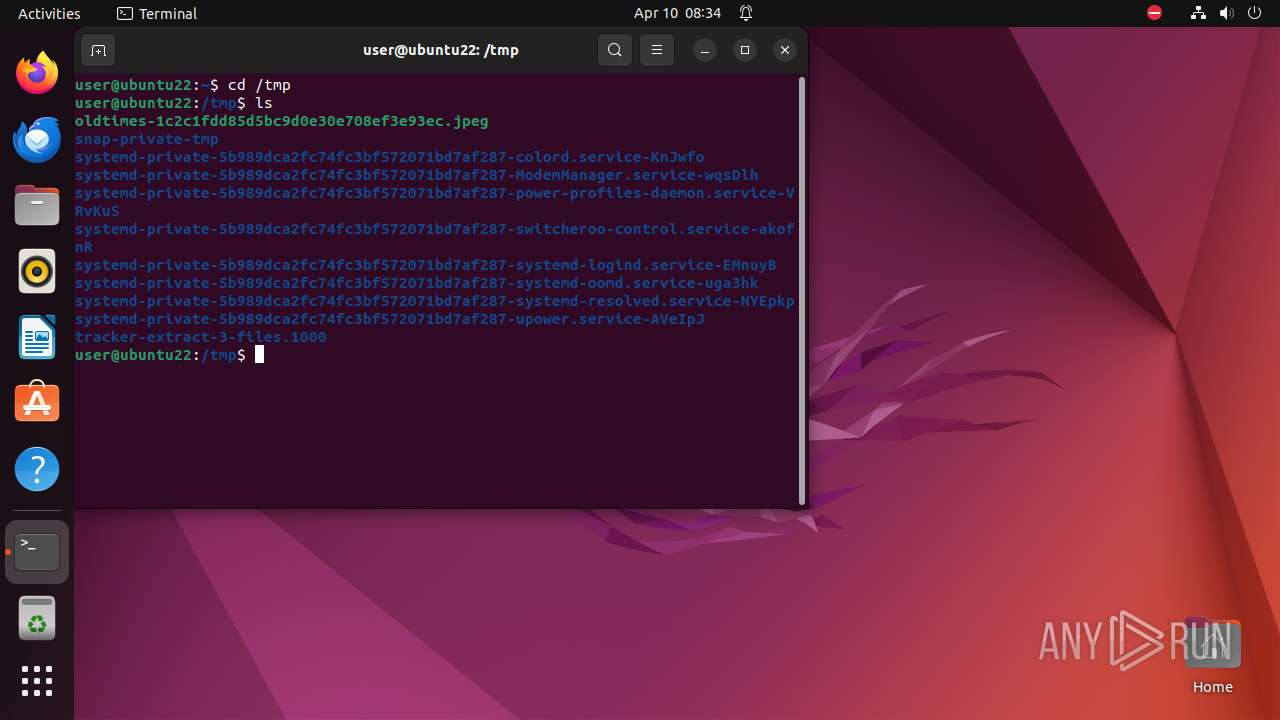Click the 'ls' command text

click(264, 103)
